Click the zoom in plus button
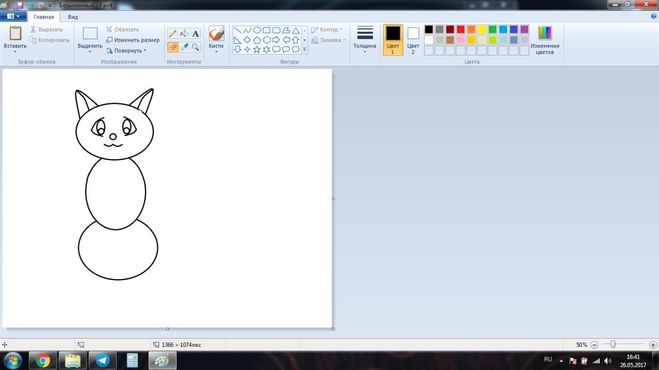Screen dimensions: 659x370 [x=653, y=345]
